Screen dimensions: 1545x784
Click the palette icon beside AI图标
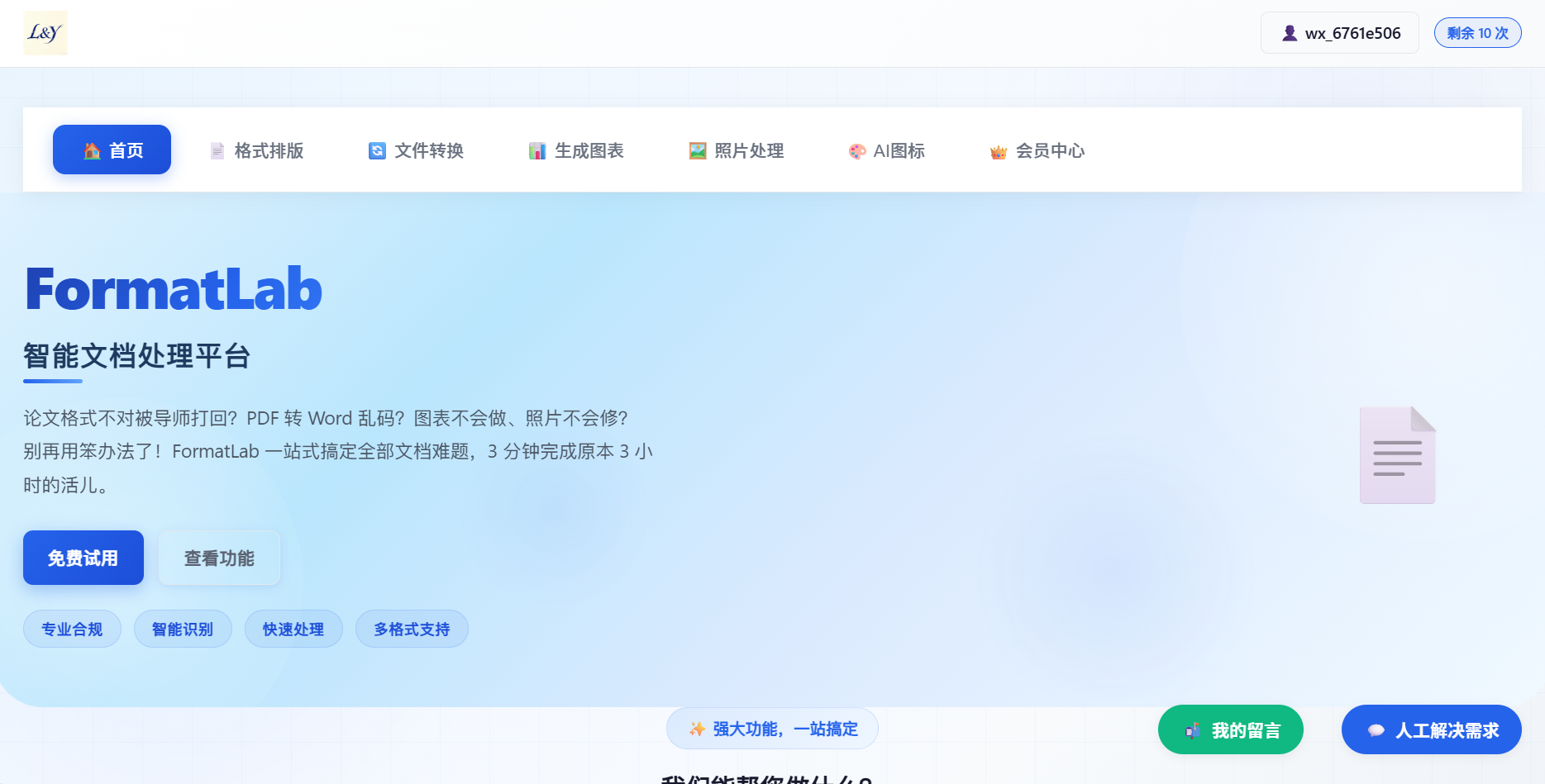click(857, 151)
